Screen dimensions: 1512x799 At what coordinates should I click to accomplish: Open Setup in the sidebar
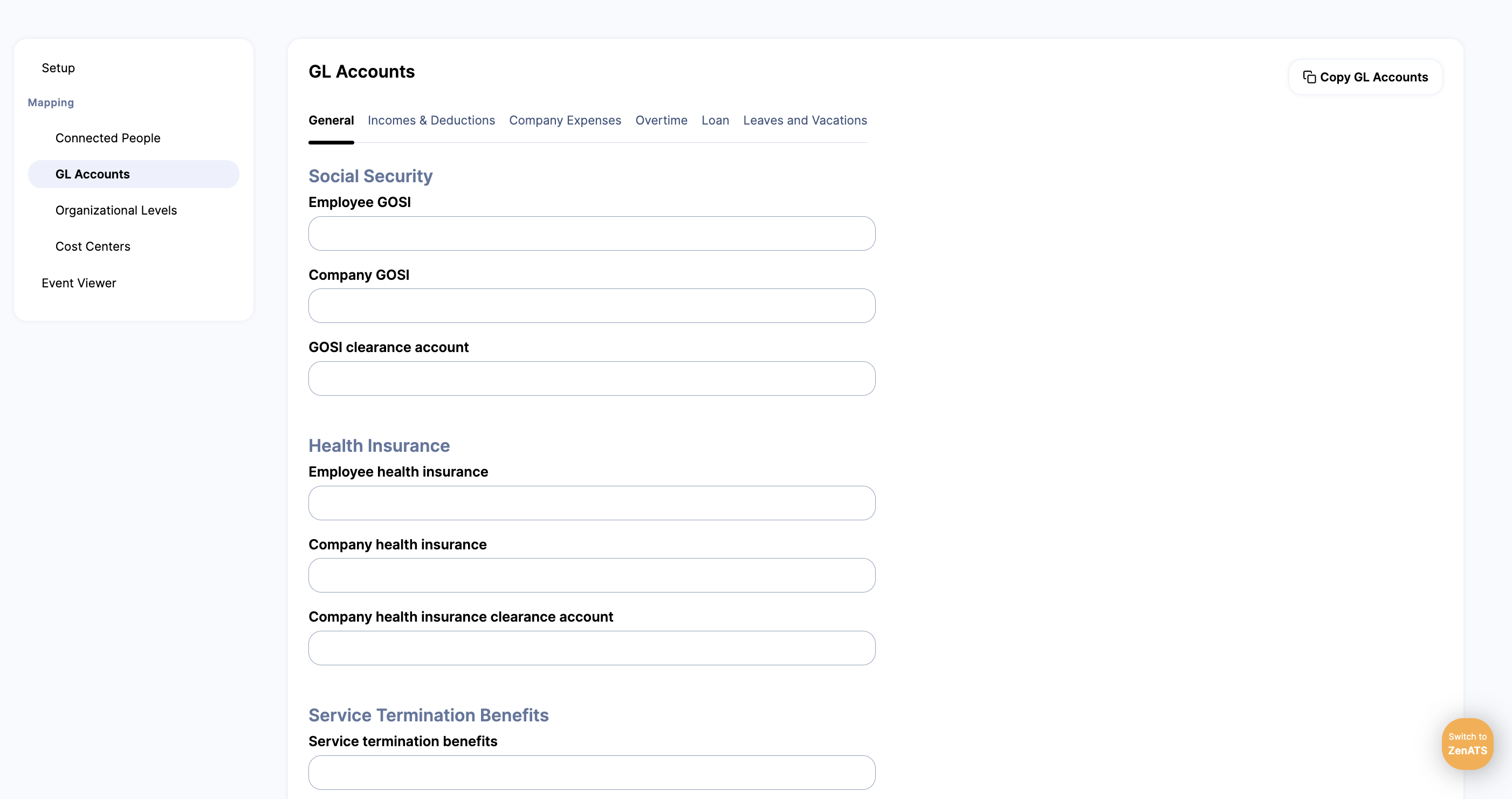coord(58,68)
